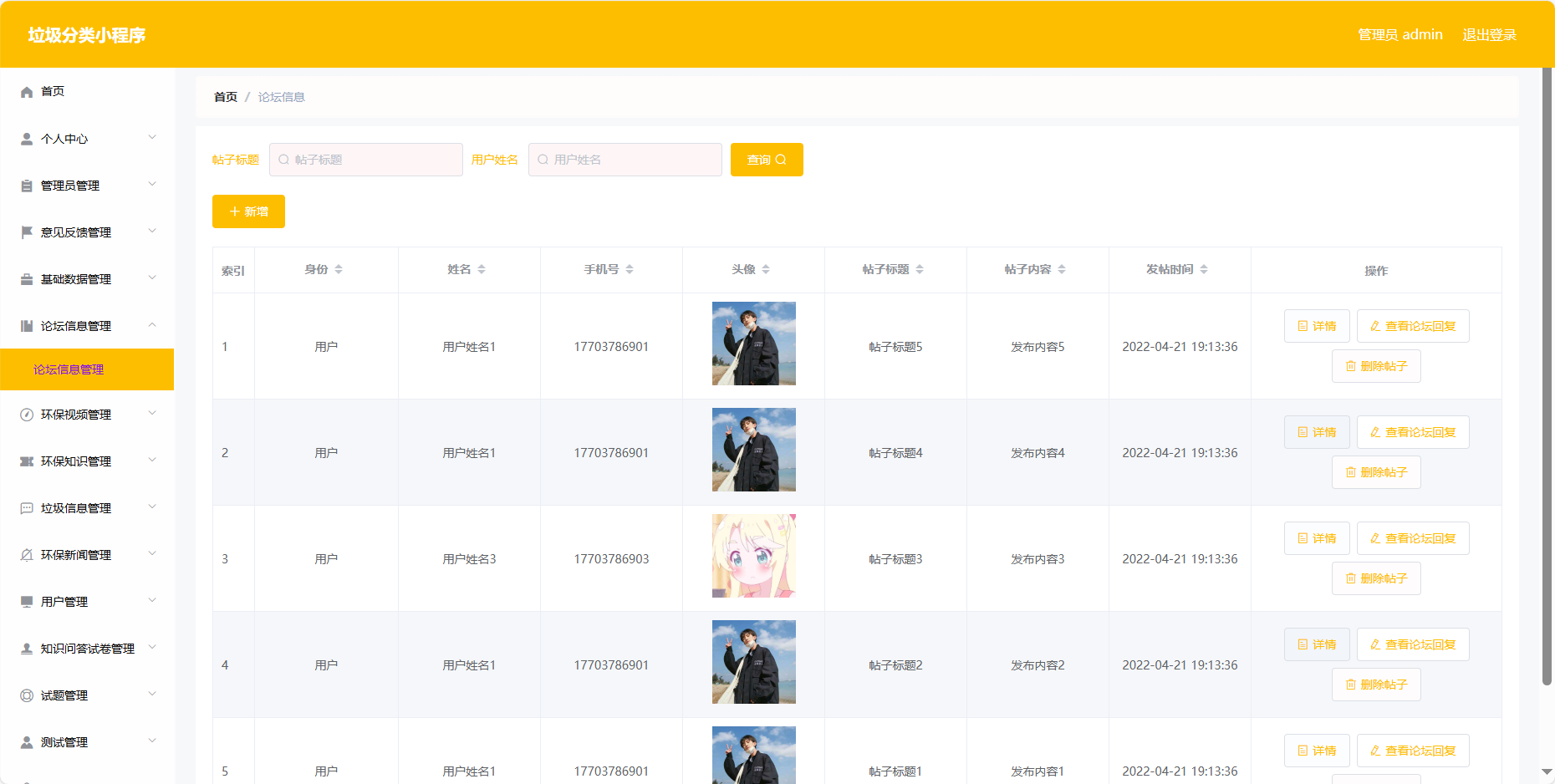
Task: Click the chat icon for 垃圾信息管理
Action: (x=27, y=508)
